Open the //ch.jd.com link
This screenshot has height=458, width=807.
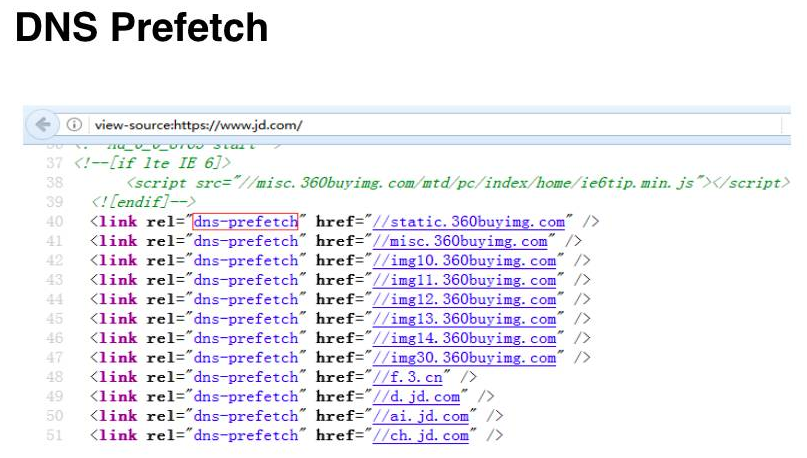[x=420, y=436]
